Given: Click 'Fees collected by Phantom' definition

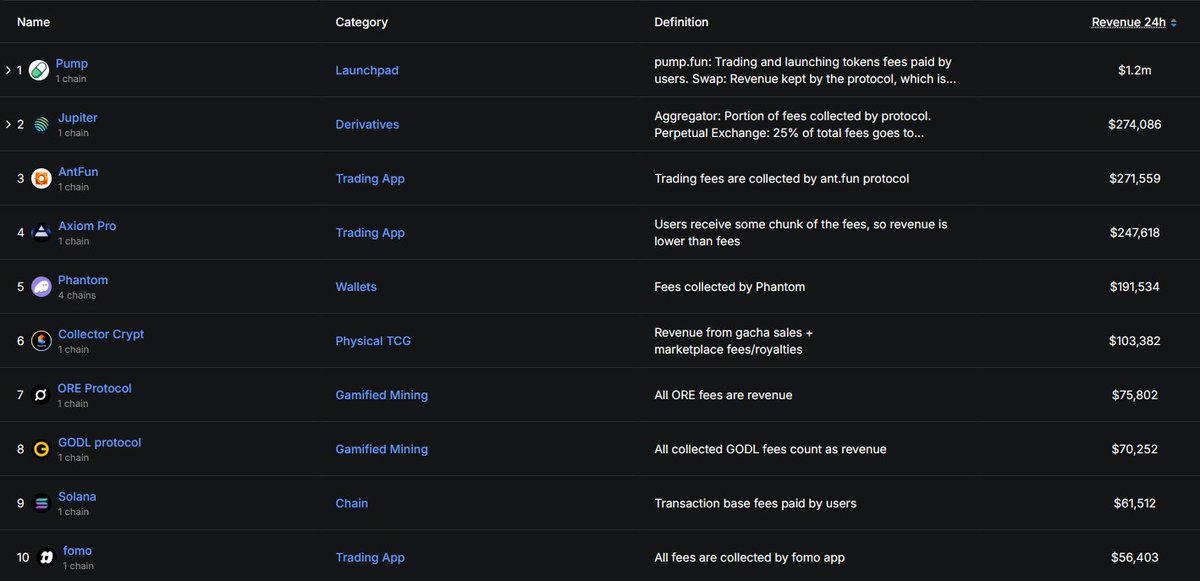Looking at the screenshot, I should tap(729, 286).
